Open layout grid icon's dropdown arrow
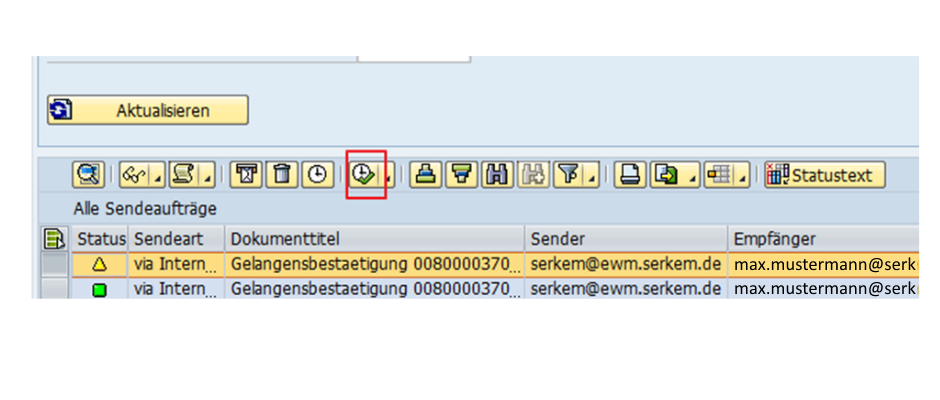Viewport: 940px width, 400px height. (743, 179)
